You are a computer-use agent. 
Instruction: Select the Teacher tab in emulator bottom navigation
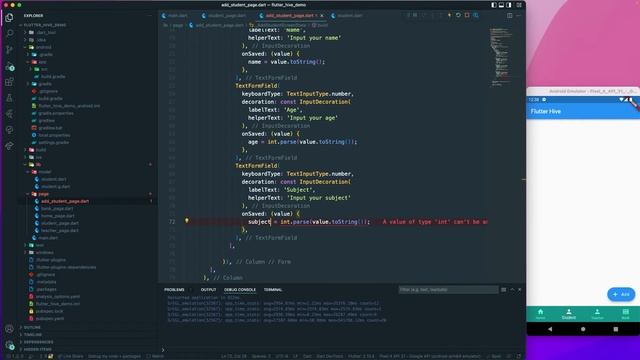click(x=597, y=314)
